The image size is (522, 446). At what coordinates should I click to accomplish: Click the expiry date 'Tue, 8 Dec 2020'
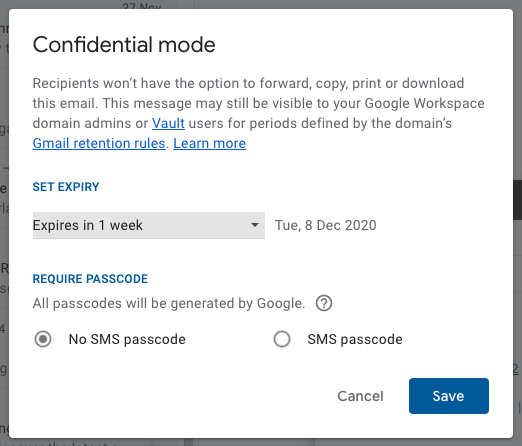(x=325, y=225)
